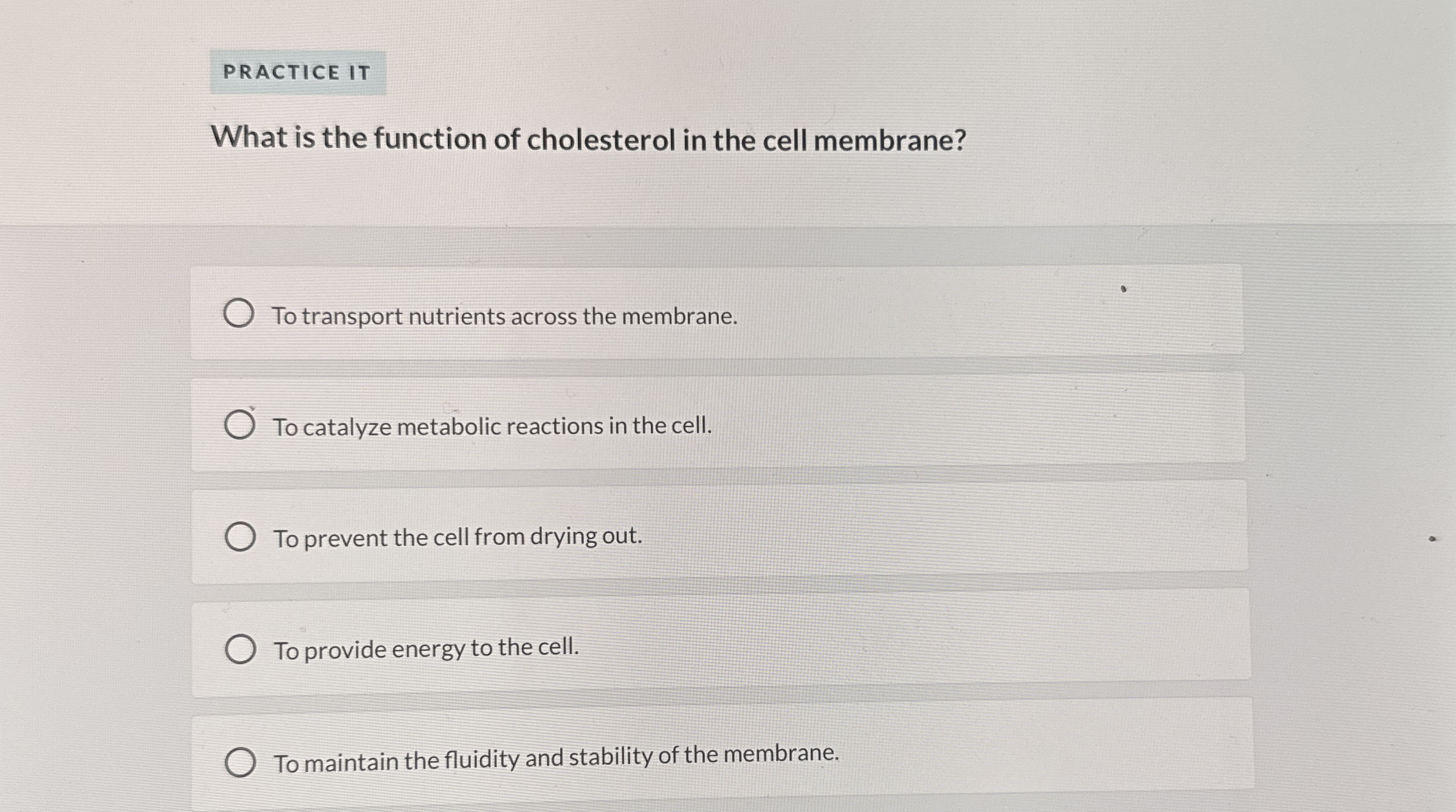The height and width of the screenshot is (812, 1456).
Task: Click the PRACTICE IT badge
Action: 298,72
